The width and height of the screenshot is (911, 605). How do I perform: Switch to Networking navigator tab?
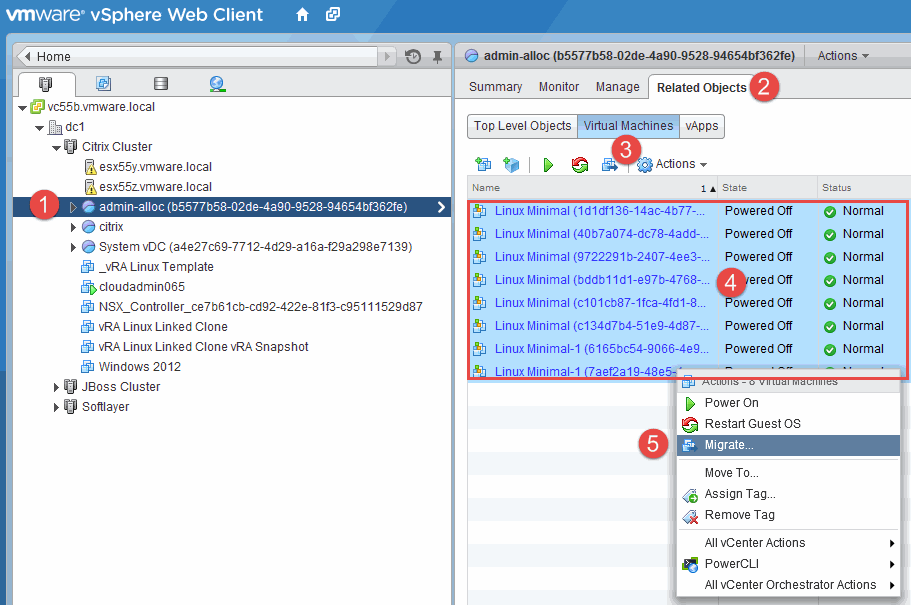point(218,84)
